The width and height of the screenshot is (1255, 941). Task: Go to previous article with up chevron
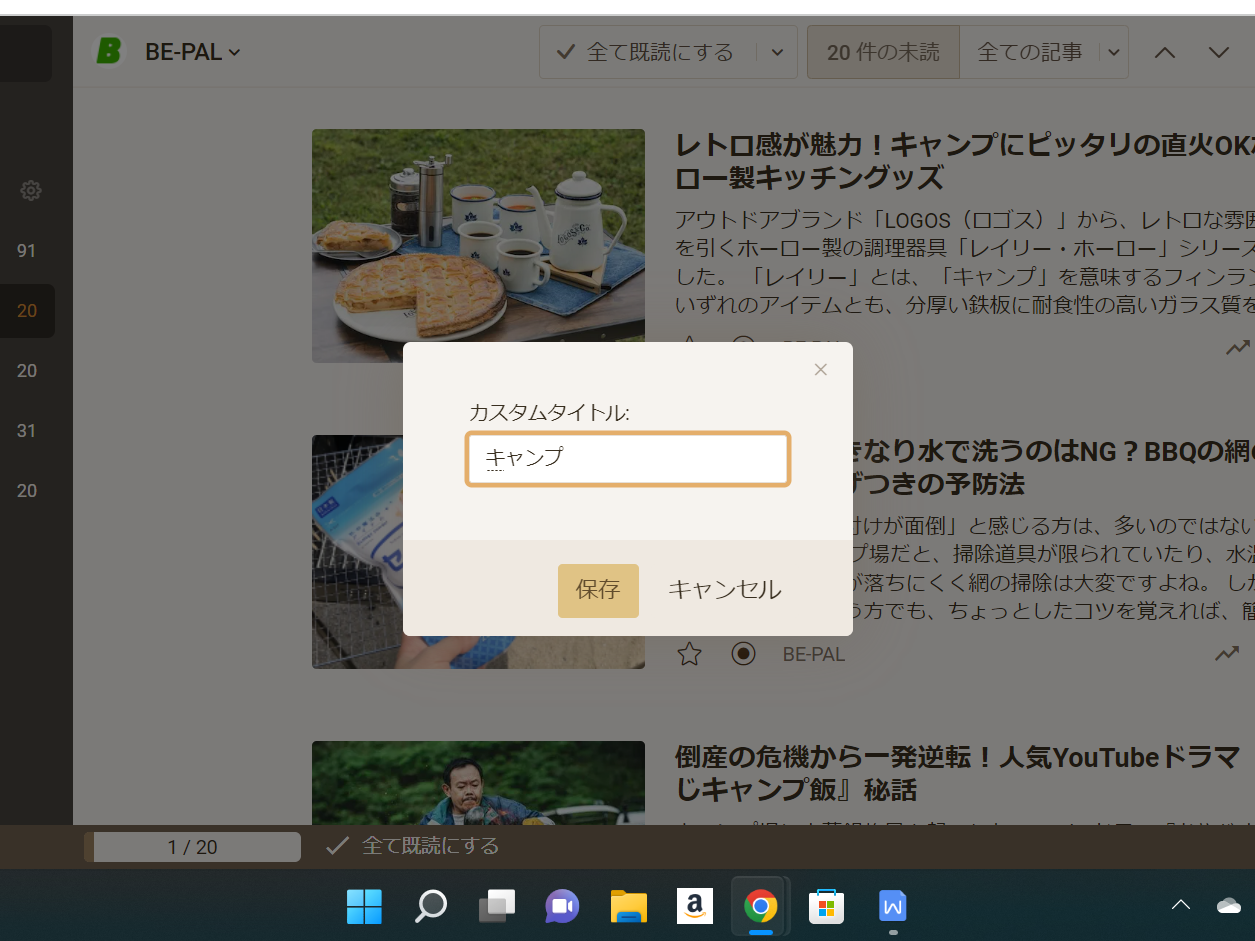pyautogui.click(x=1165, y=52)
